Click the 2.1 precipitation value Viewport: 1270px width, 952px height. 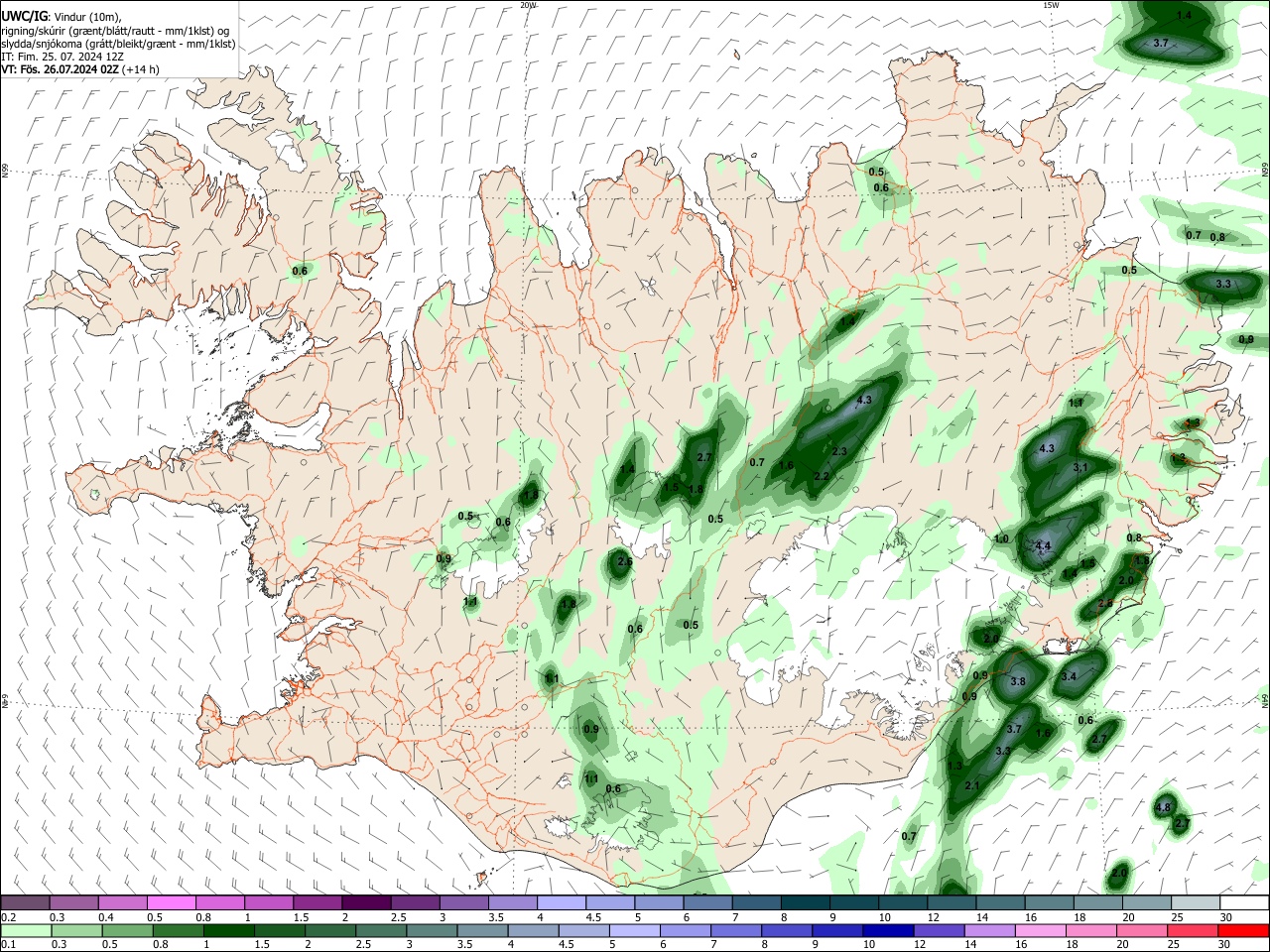[972, 785]
